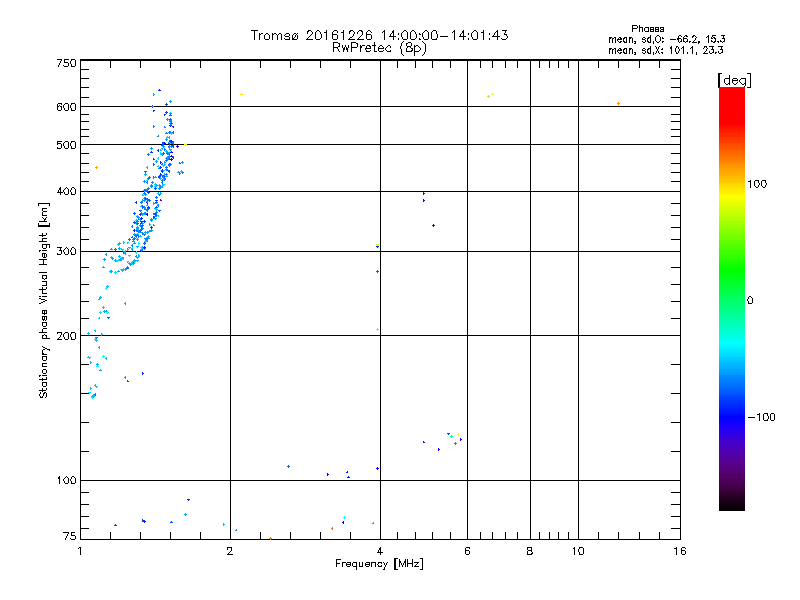Click x-axis tick label '2'
Screen dimensions: 800x600
230,551
